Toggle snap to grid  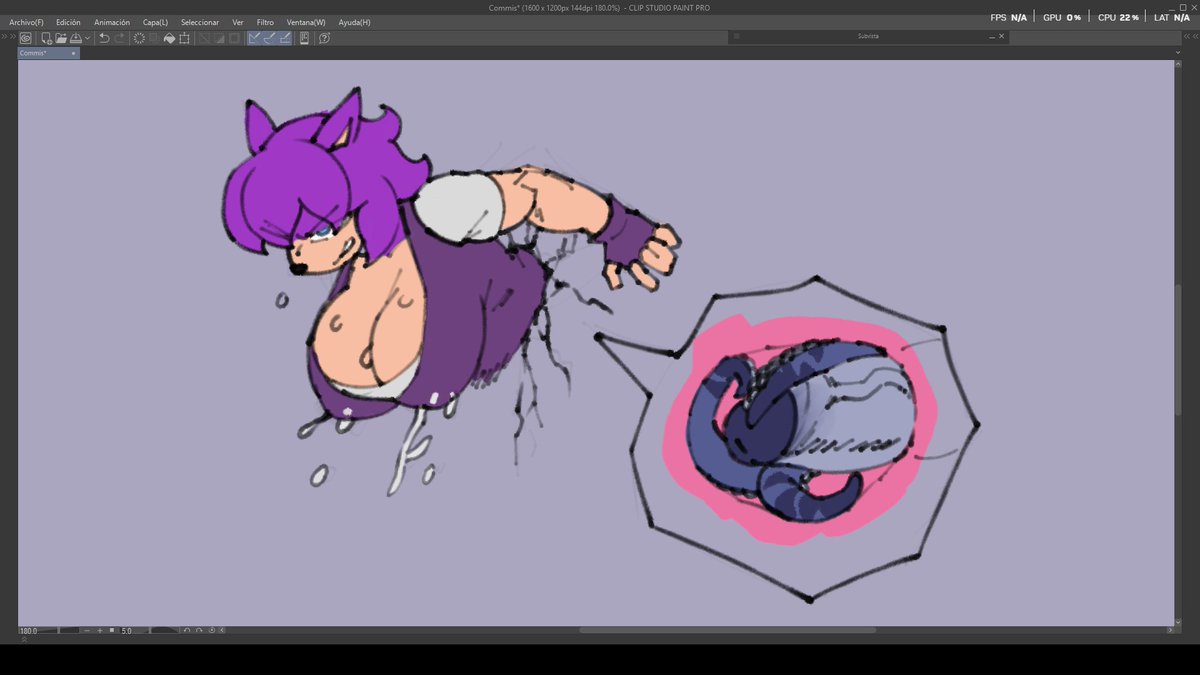(x=285, y=38)
